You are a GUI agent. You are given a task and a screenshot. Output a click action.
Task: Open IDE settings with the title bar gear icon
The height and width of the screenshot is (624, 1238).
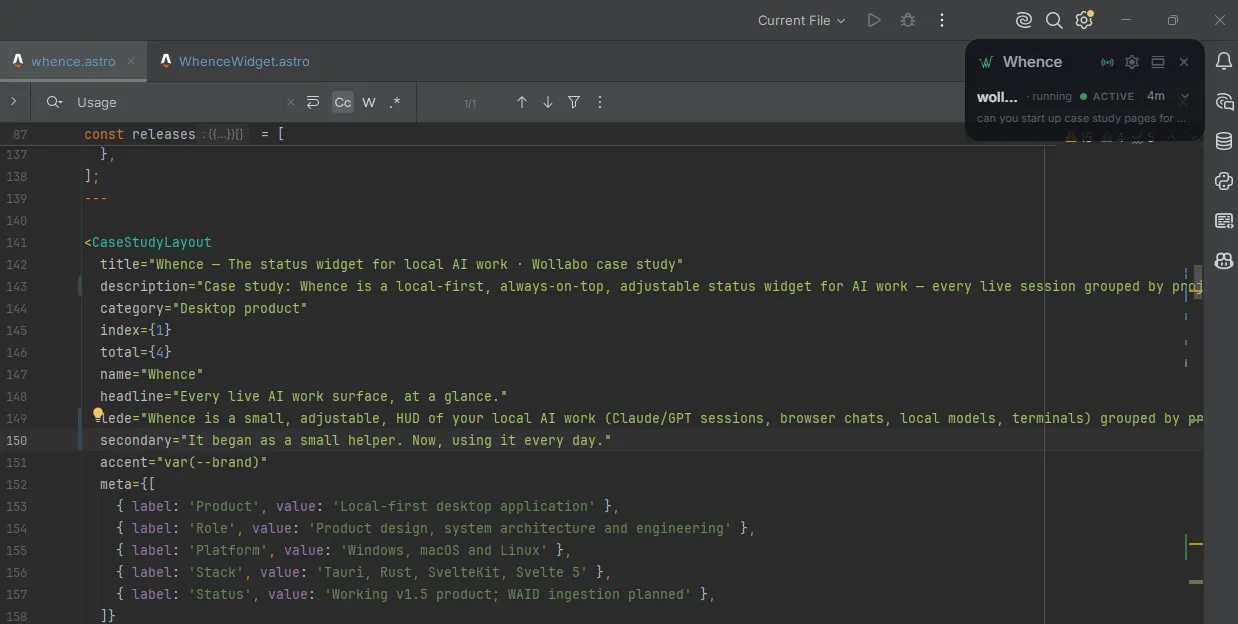[1084, 20]
